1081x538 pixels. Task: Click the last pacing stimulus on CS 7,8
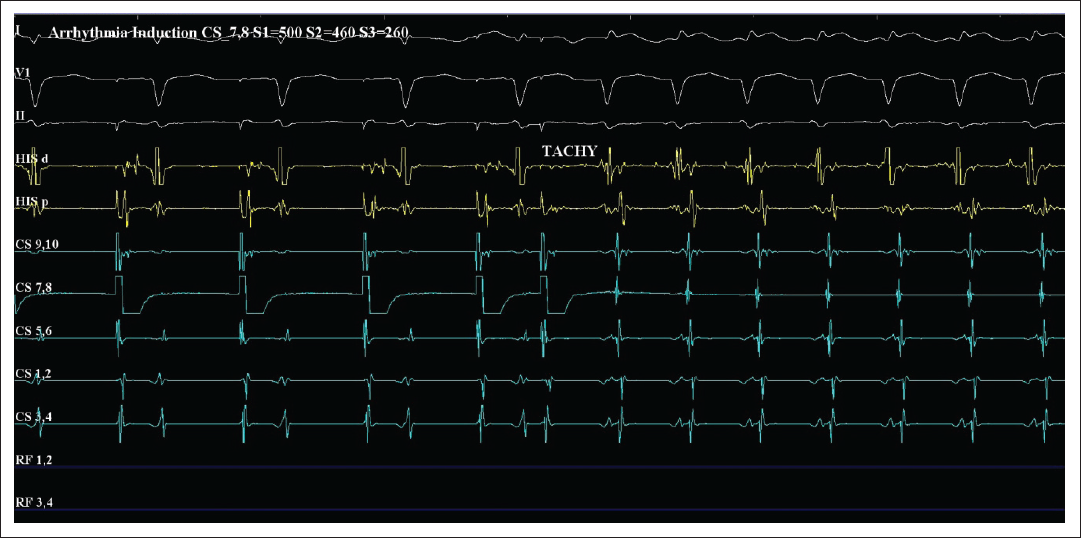click(x=545, y=295)
